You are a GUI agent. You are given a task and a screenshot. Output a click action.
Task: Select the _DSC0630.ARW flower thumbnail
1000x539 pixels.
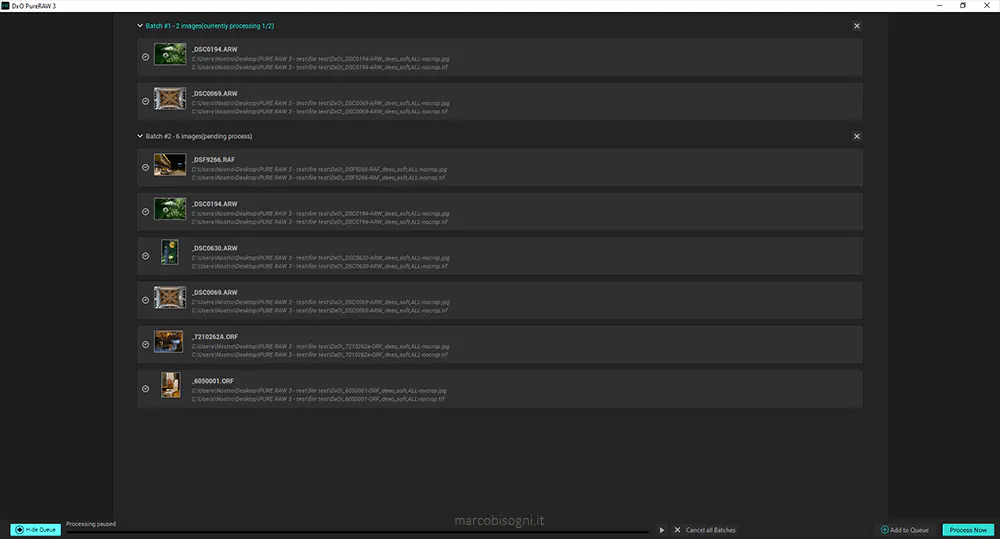(x=170, y=253)
